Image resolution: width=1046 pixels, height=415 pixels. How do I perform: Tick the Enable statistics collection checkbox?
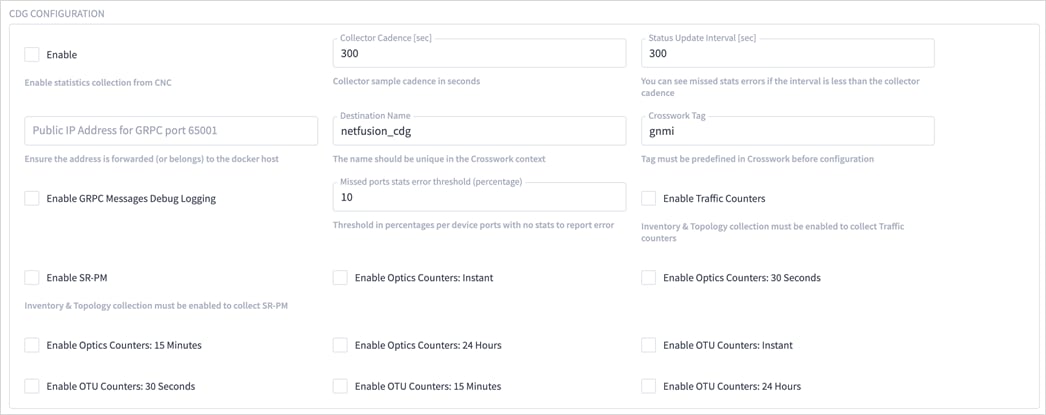[32, 54]
